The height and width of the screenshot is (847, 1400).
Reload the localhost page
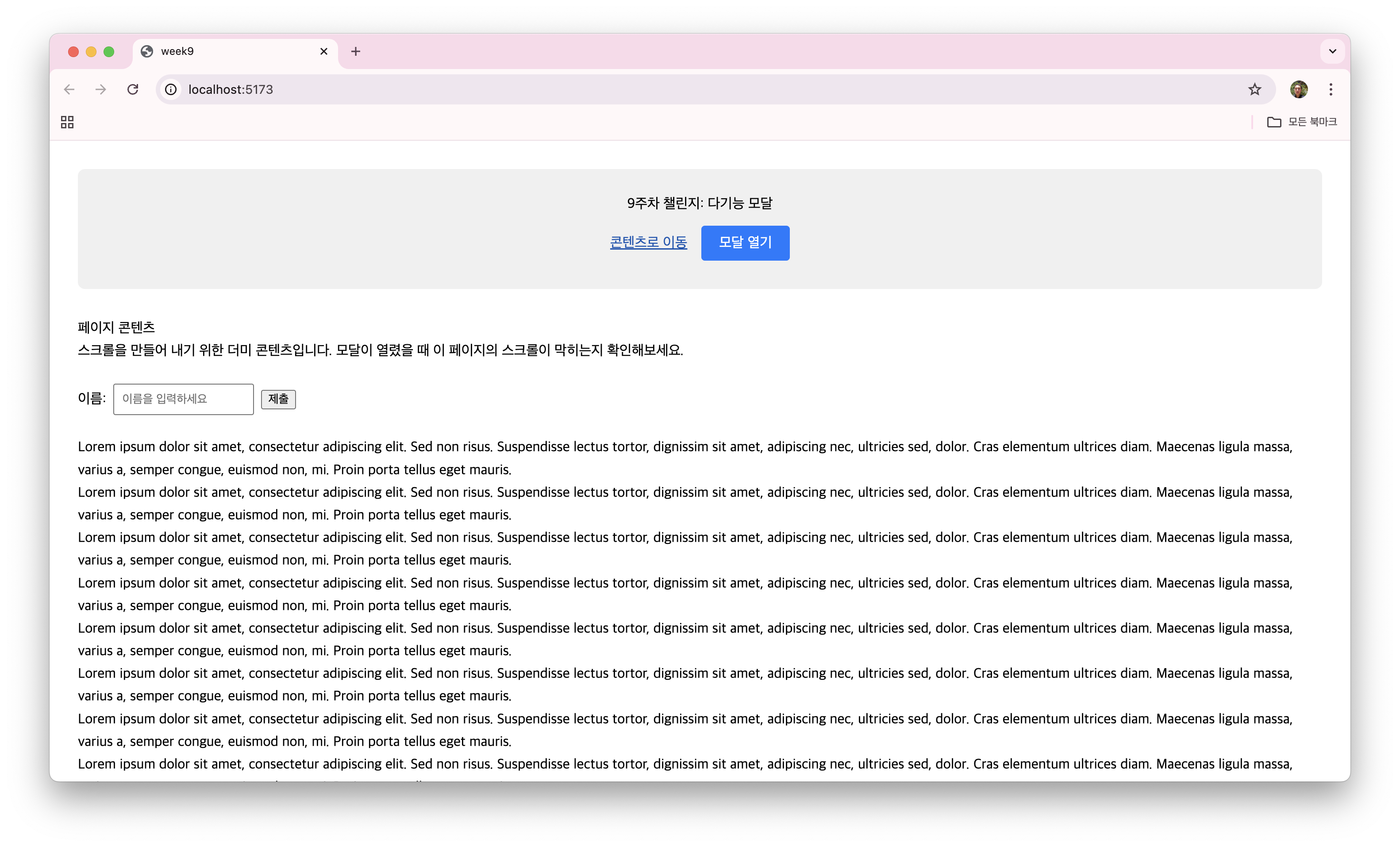coord(133,89)
